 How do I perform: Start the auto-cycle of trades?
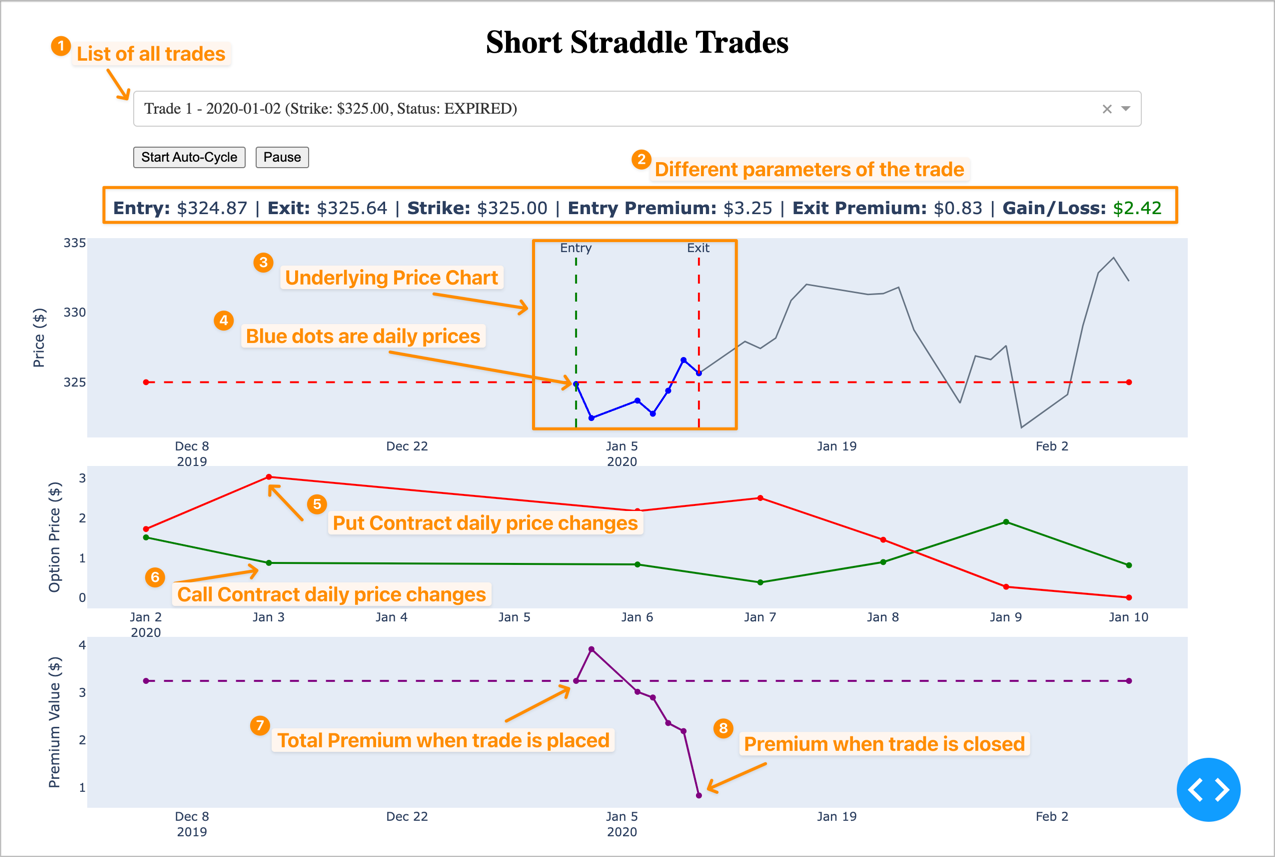(189, 157)
